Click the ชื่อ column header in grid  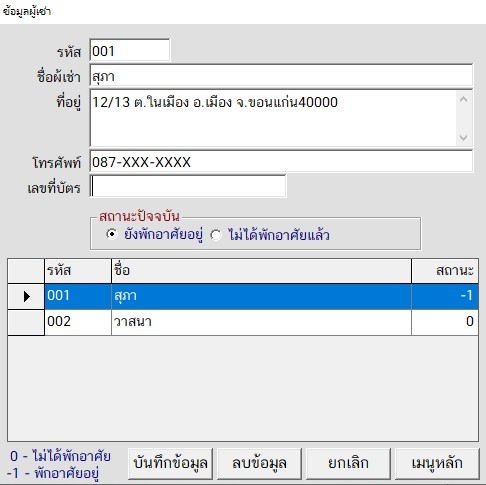pos(261,271)
